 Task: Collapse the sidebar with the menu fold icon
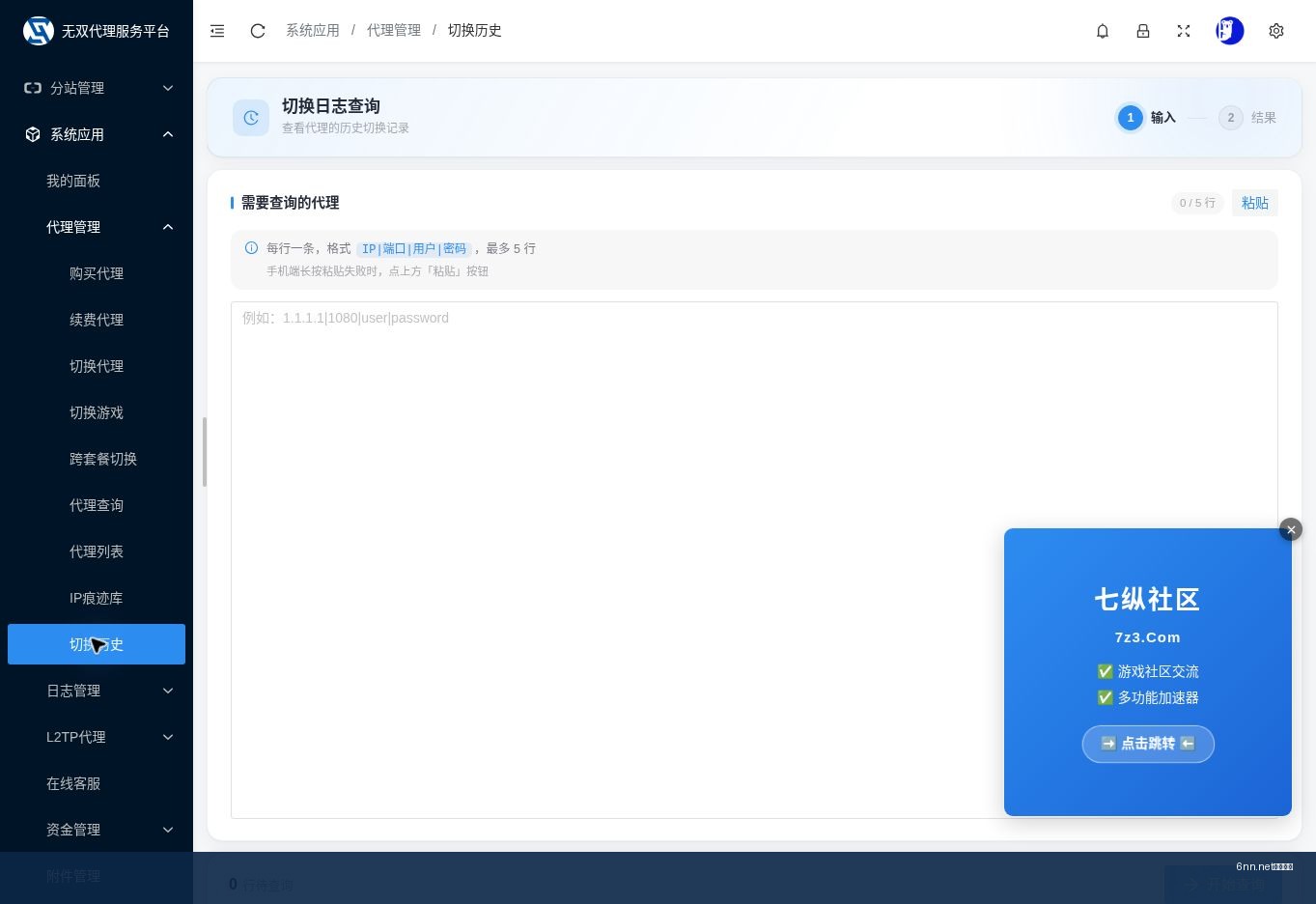(217, 31)
